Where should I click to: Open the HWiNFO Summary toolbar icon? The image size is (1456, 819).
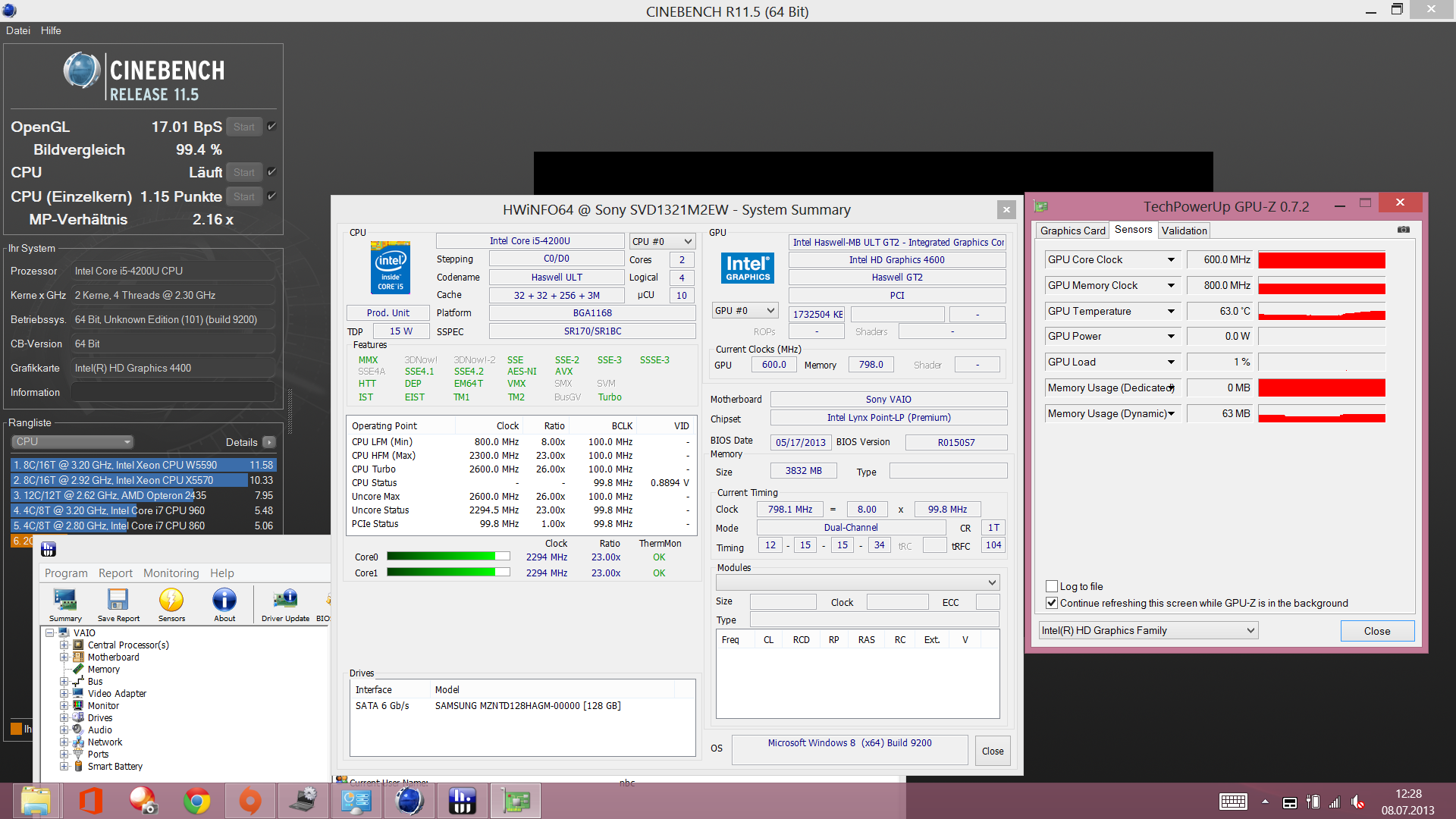click(x=65, y=604)
